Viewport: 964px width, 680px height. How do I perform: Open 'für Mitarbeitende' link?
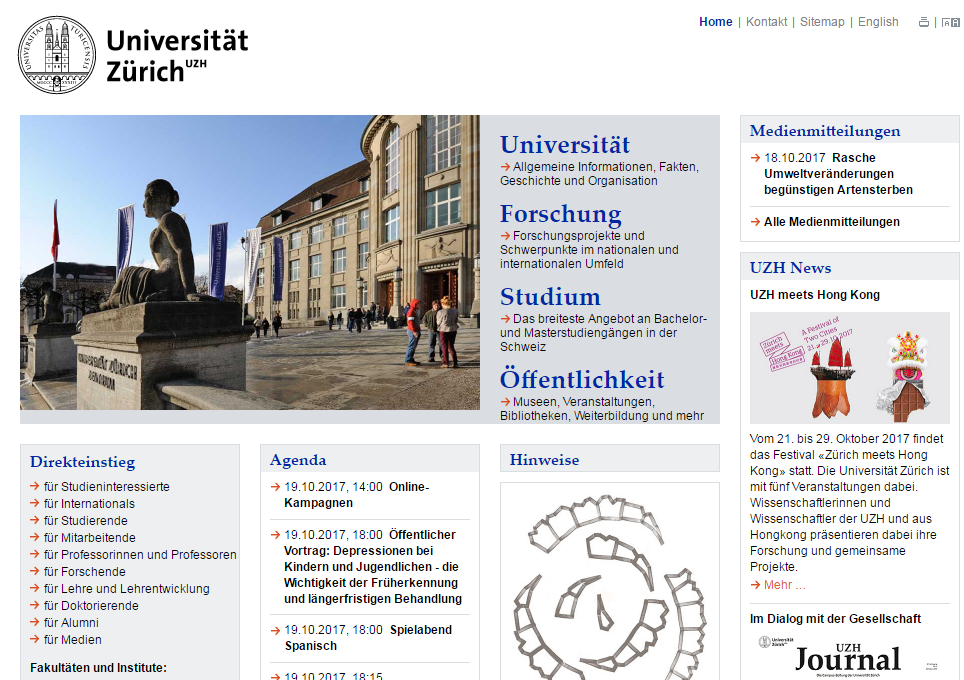[90, 537]
